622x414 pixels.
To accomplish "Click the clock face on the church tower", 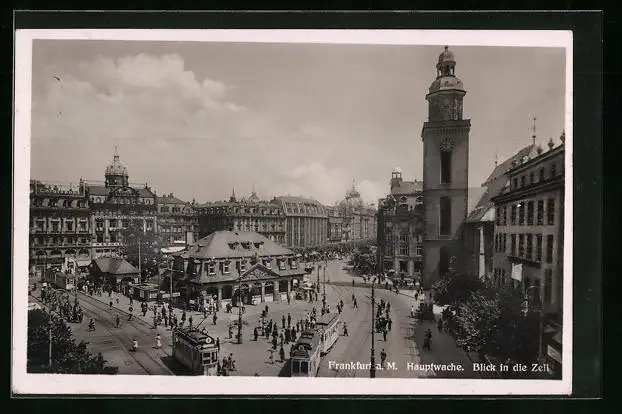I will point(446,145).
